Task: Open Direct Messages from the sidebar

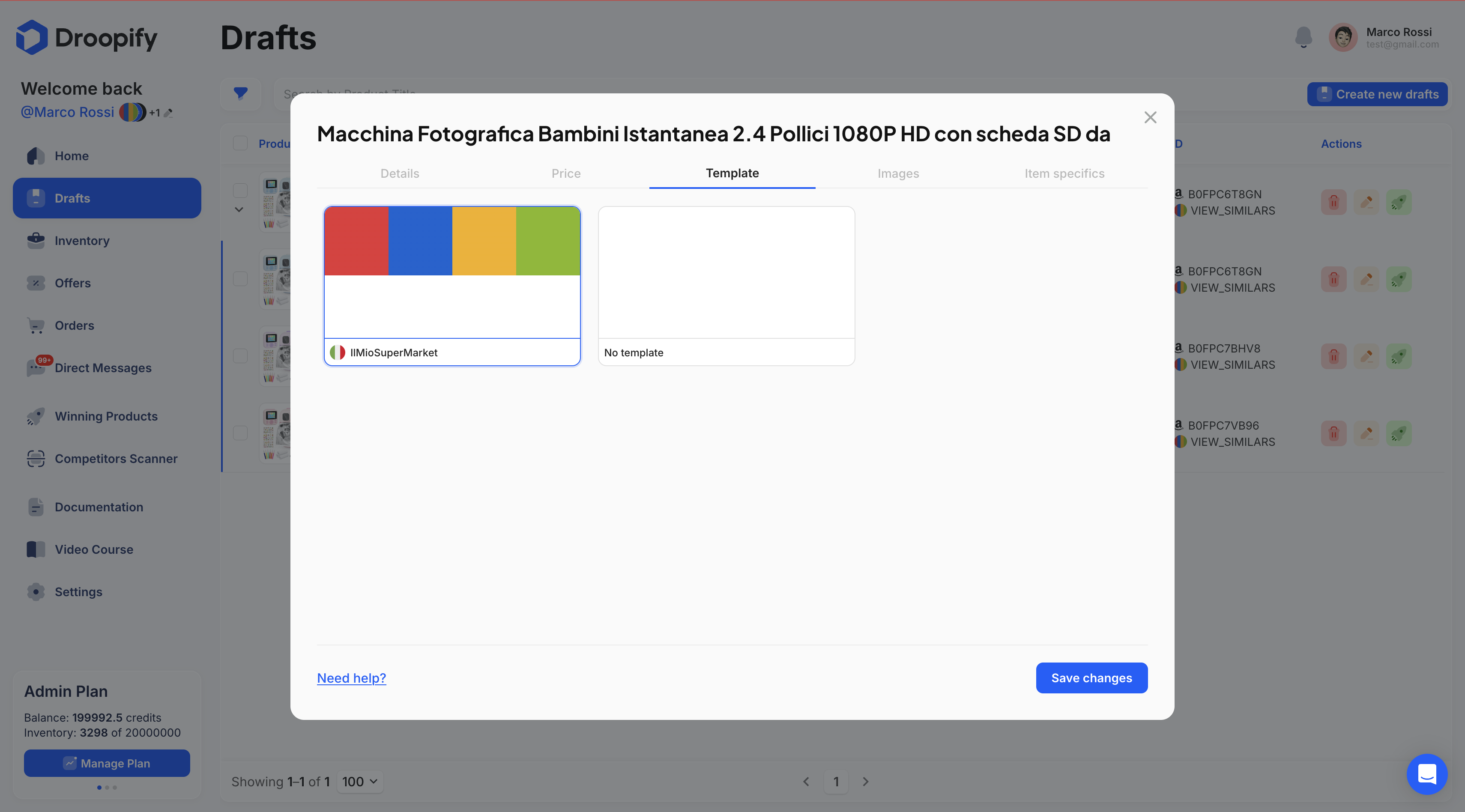Action: click(x=103, y=368)
